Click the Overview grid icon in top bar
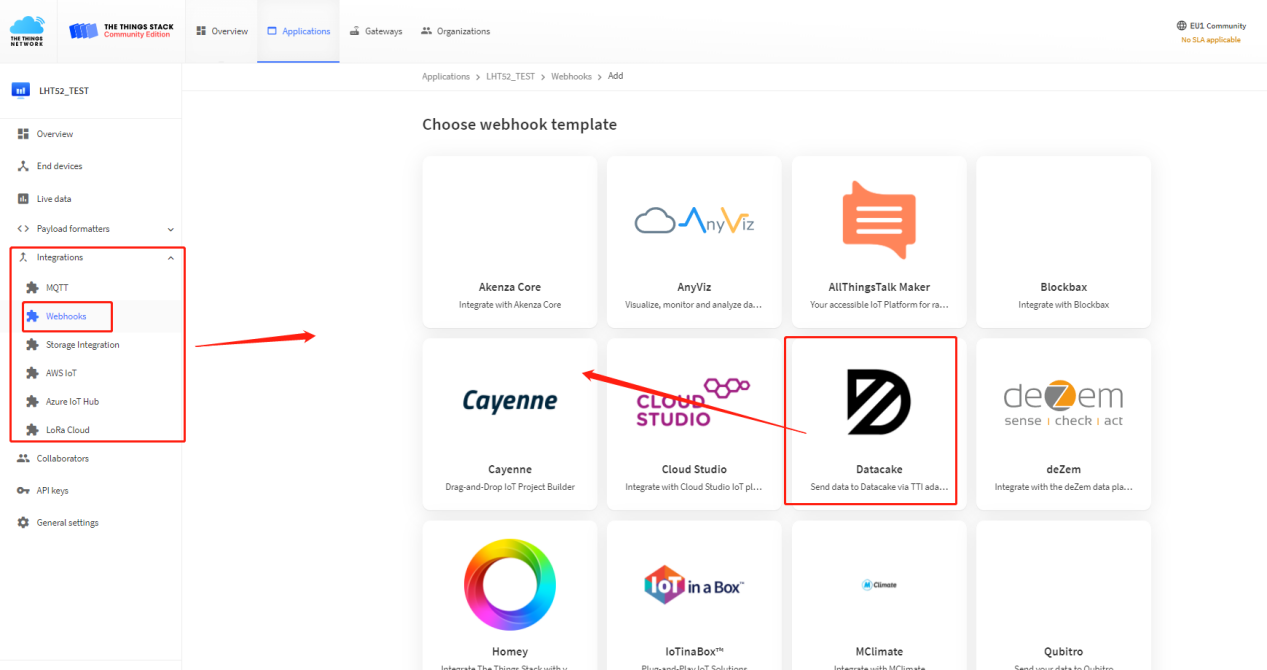This screenshot has width=1267, height=670. pyautogui.click(x=201, y=31)
